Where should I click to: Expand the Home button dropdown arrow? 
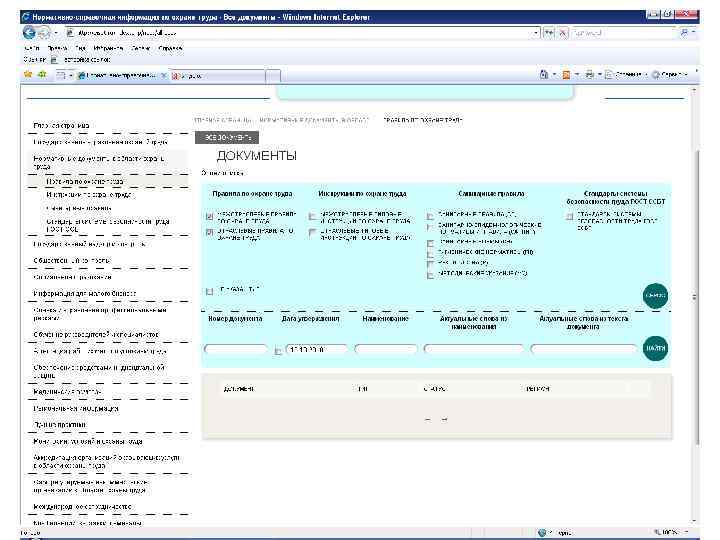tap(554, 74)
